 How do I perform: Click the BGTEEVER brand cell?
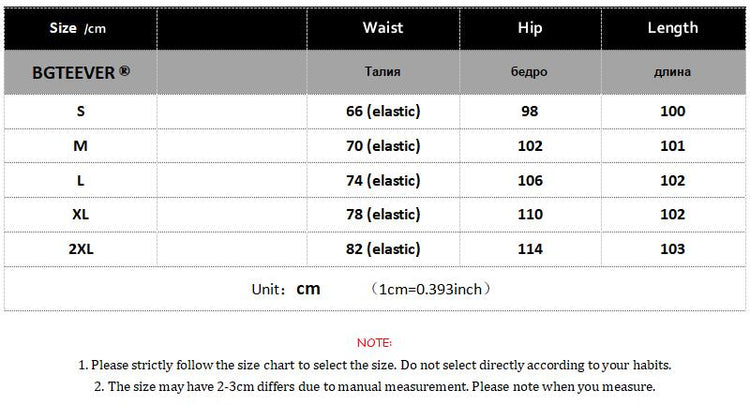tap(80, 74)
